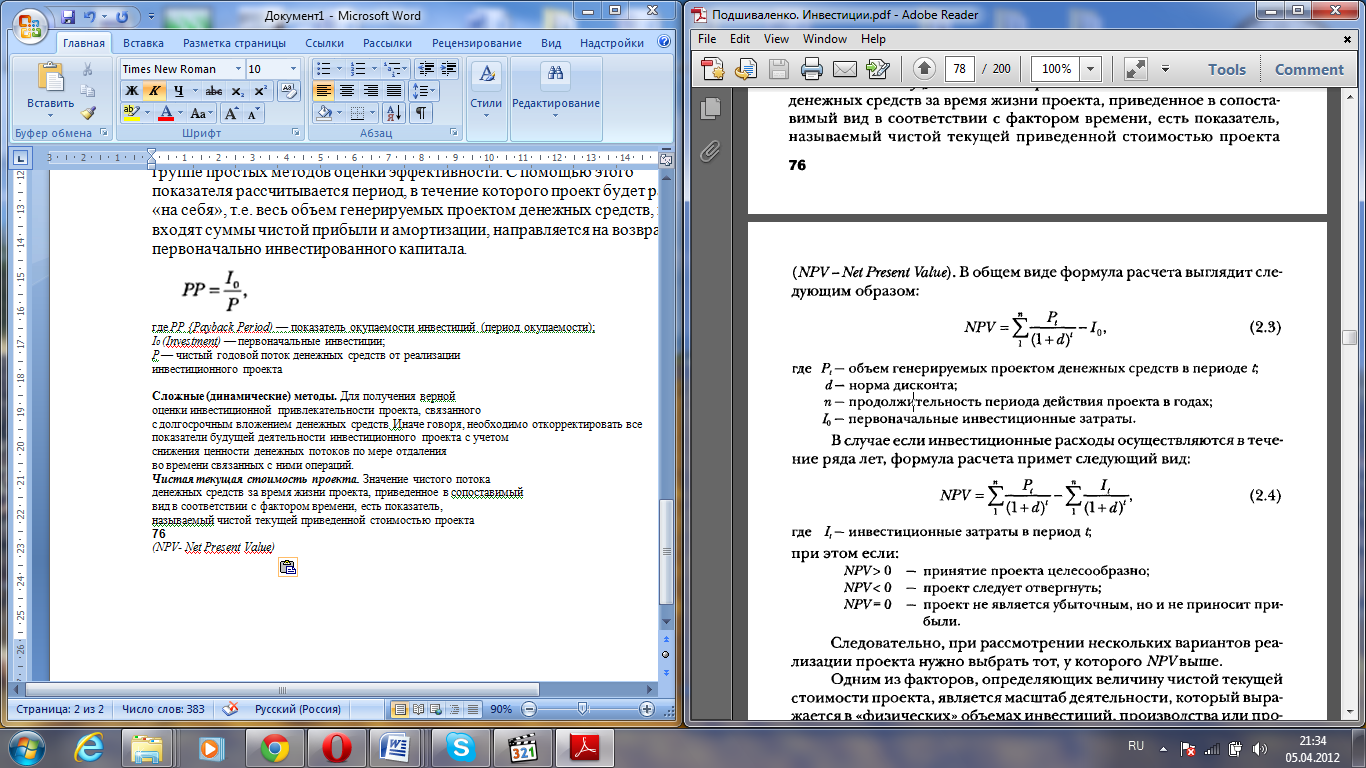Apply yellow text highlight color
The width and height of the screenshot is (1366, 768).
coord(131,113)
